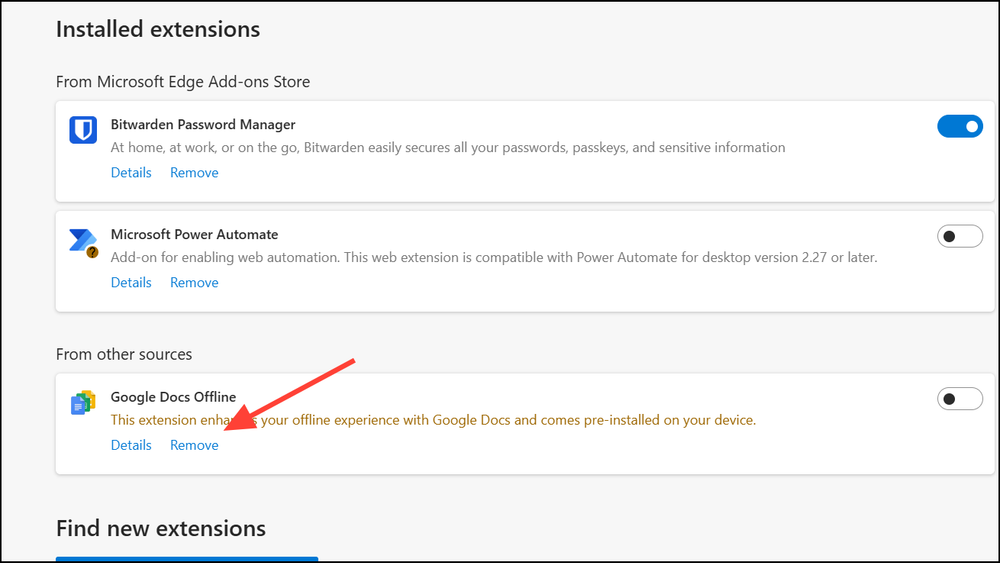This screenshot has width=1000, height=563.
Task: Click the 'Find new extensions' heading
Action: coord(161,529)
